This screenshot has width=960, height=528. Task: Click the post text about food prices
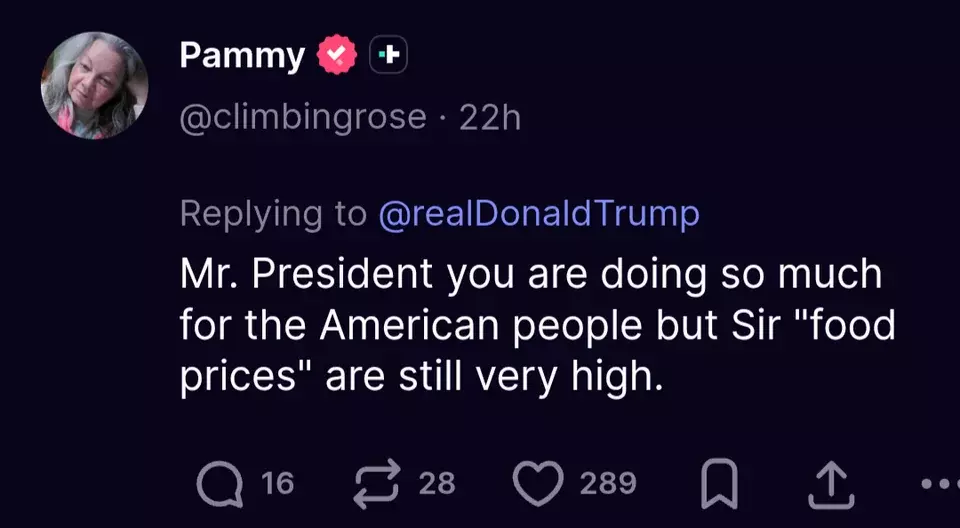point(538,326)
